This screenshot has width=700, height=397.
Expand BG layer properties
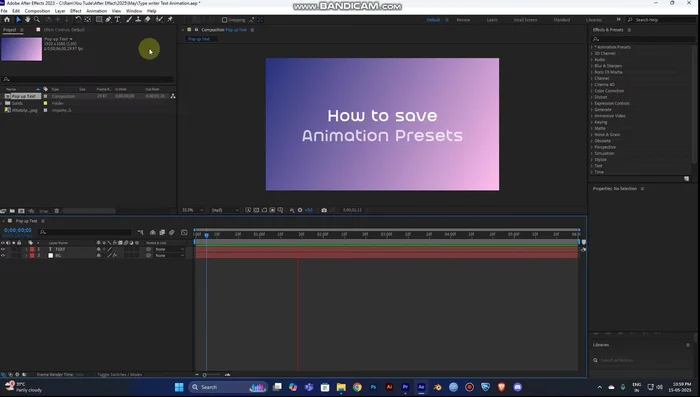point(26,255)
